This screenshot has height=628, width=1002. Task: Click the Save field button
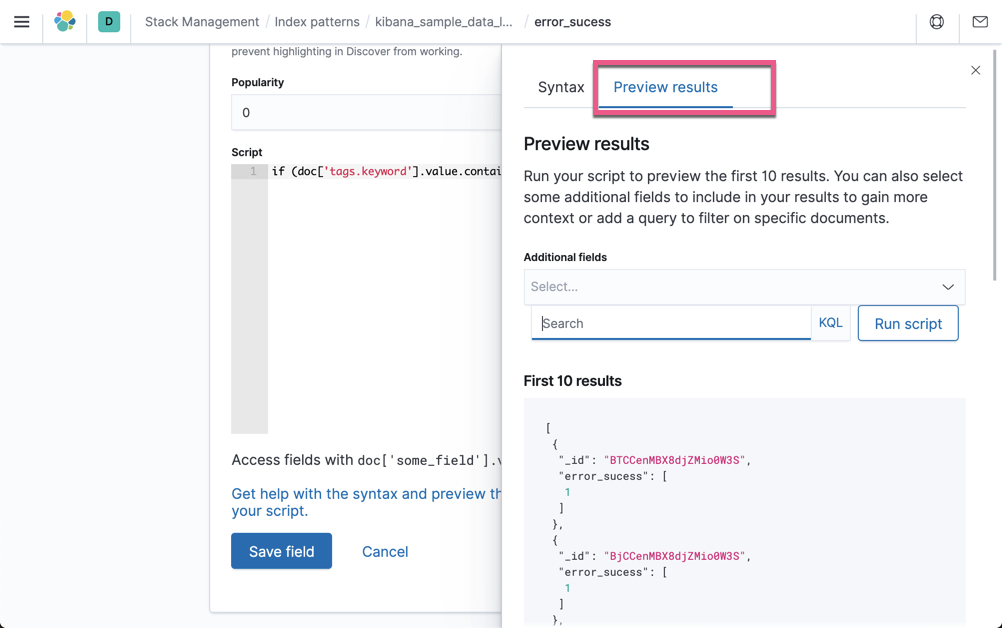click(x=281, y=551)
